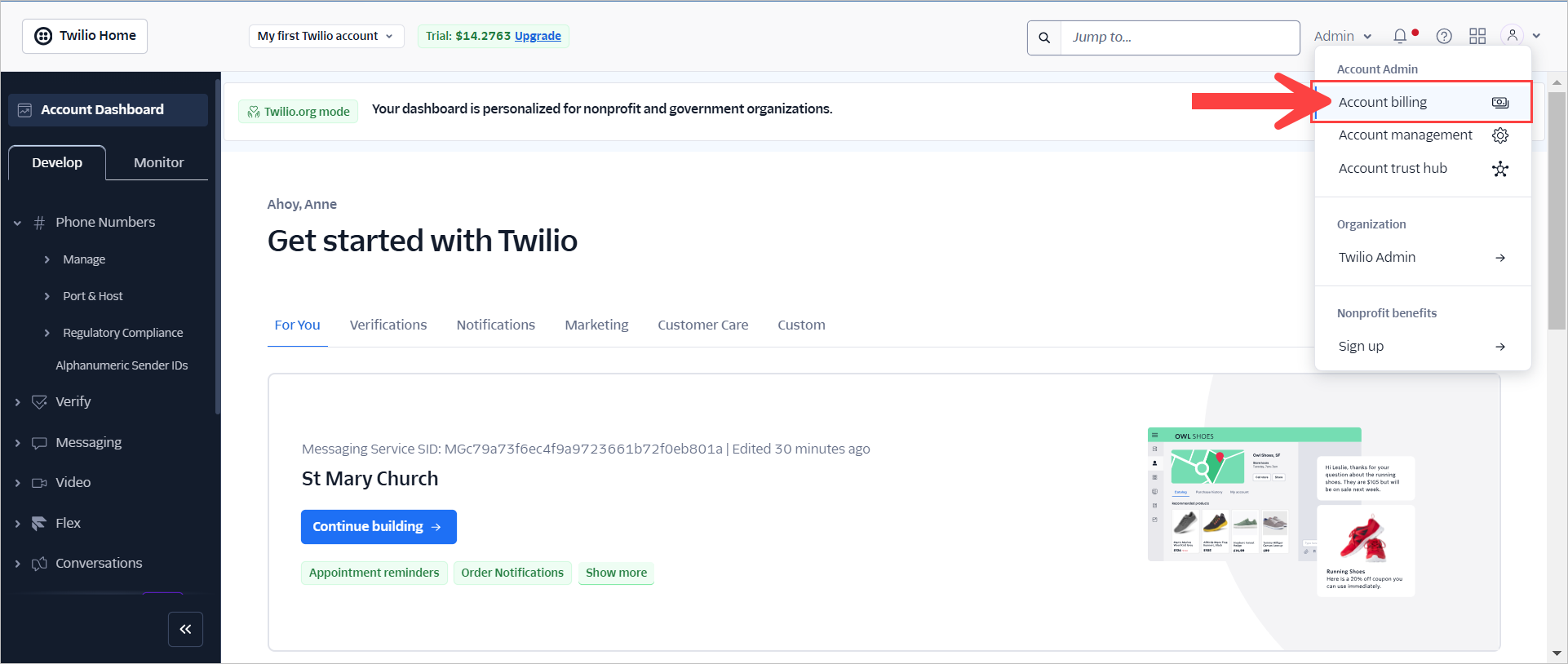Open the user profile avatar menu
Viewport: 1568px width, 664px height.
pos(1512,35)
